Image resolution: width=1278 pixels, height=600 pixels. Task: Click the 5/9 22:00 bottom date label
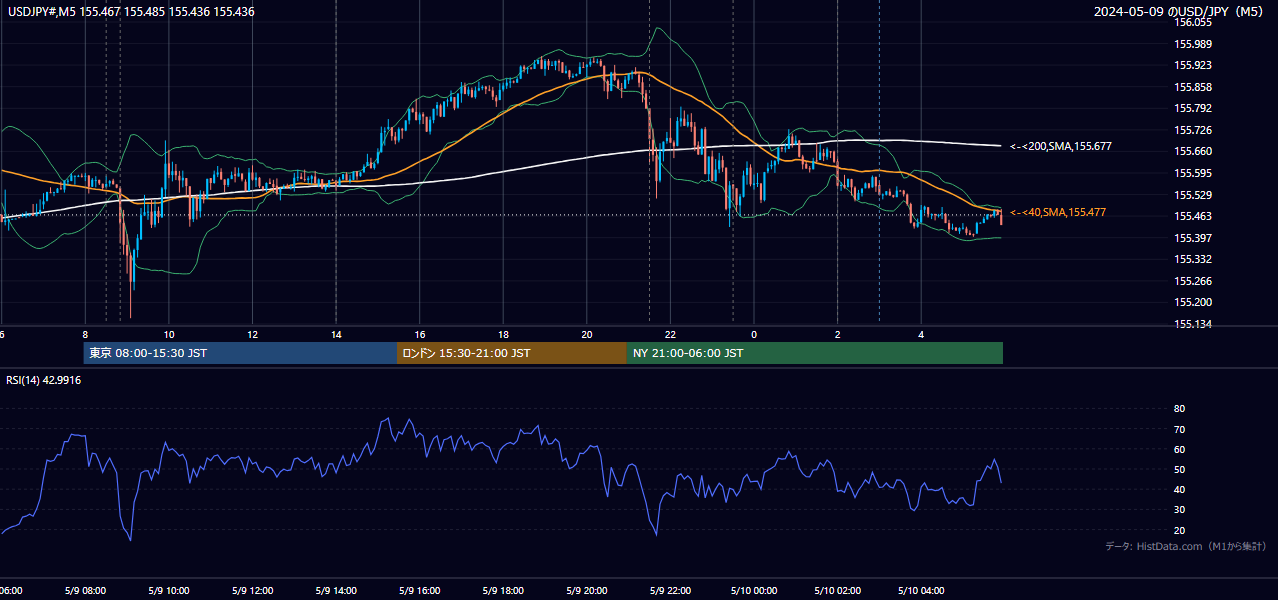(670, 591)
